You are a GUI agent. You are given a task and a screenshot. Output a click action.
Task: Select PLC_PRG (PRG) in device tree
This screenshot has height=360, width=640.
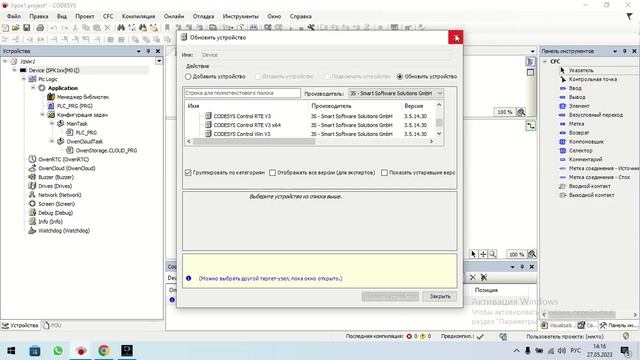[74, 106]
